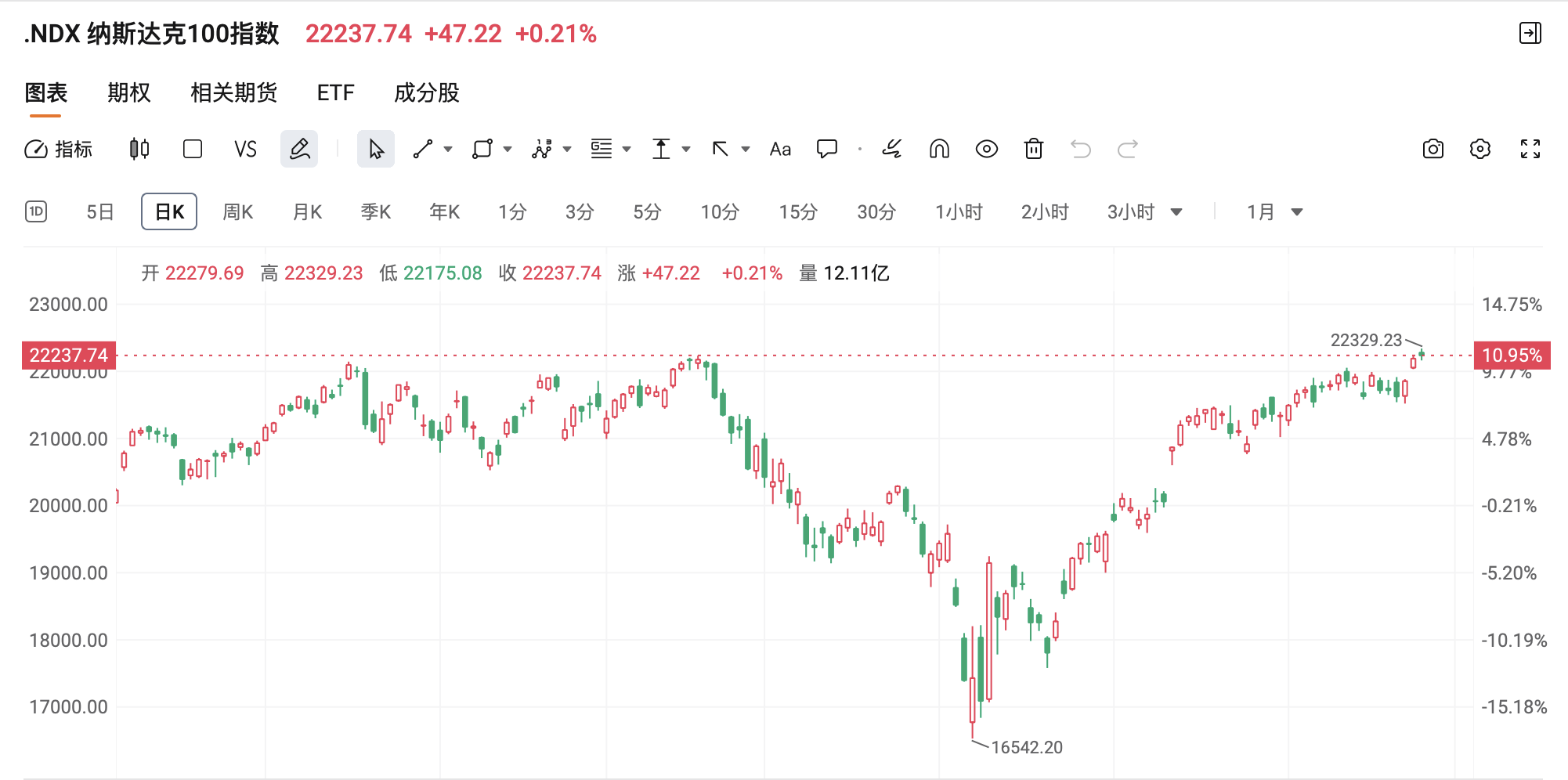Toggle drawings visibility eye icon
The image size is (1568, 780).
[987, 149]
